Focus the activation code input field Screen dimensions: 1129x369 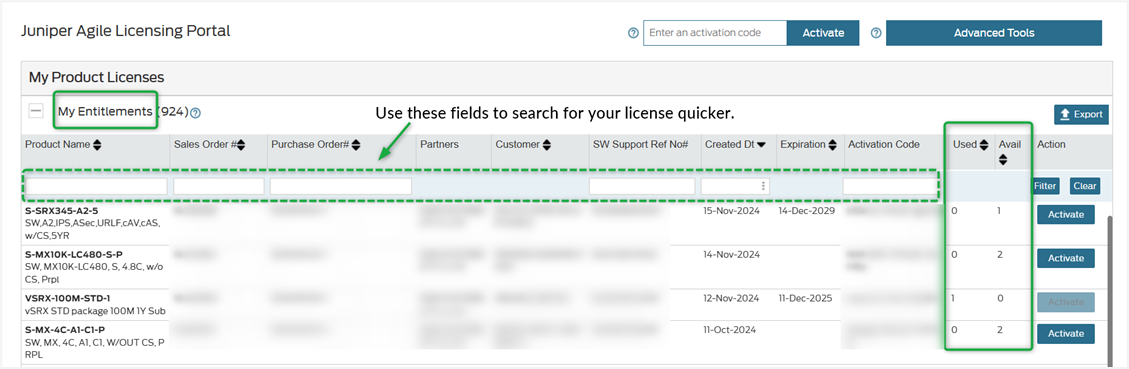click(x=715, y=33)
